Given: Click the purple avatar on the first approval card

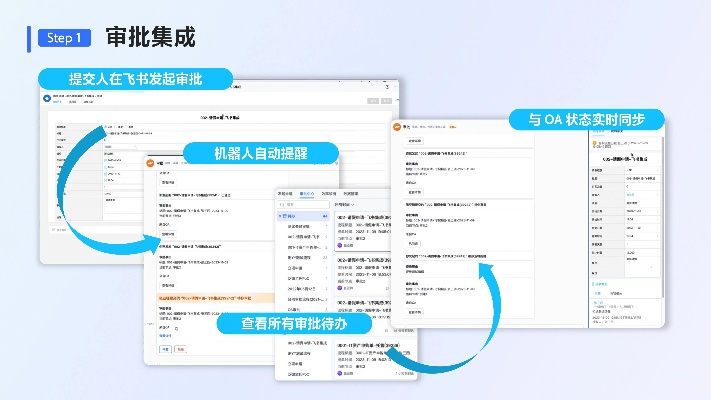Looking at the screenshot, I should pyautogui.click(x=340, y=245).
